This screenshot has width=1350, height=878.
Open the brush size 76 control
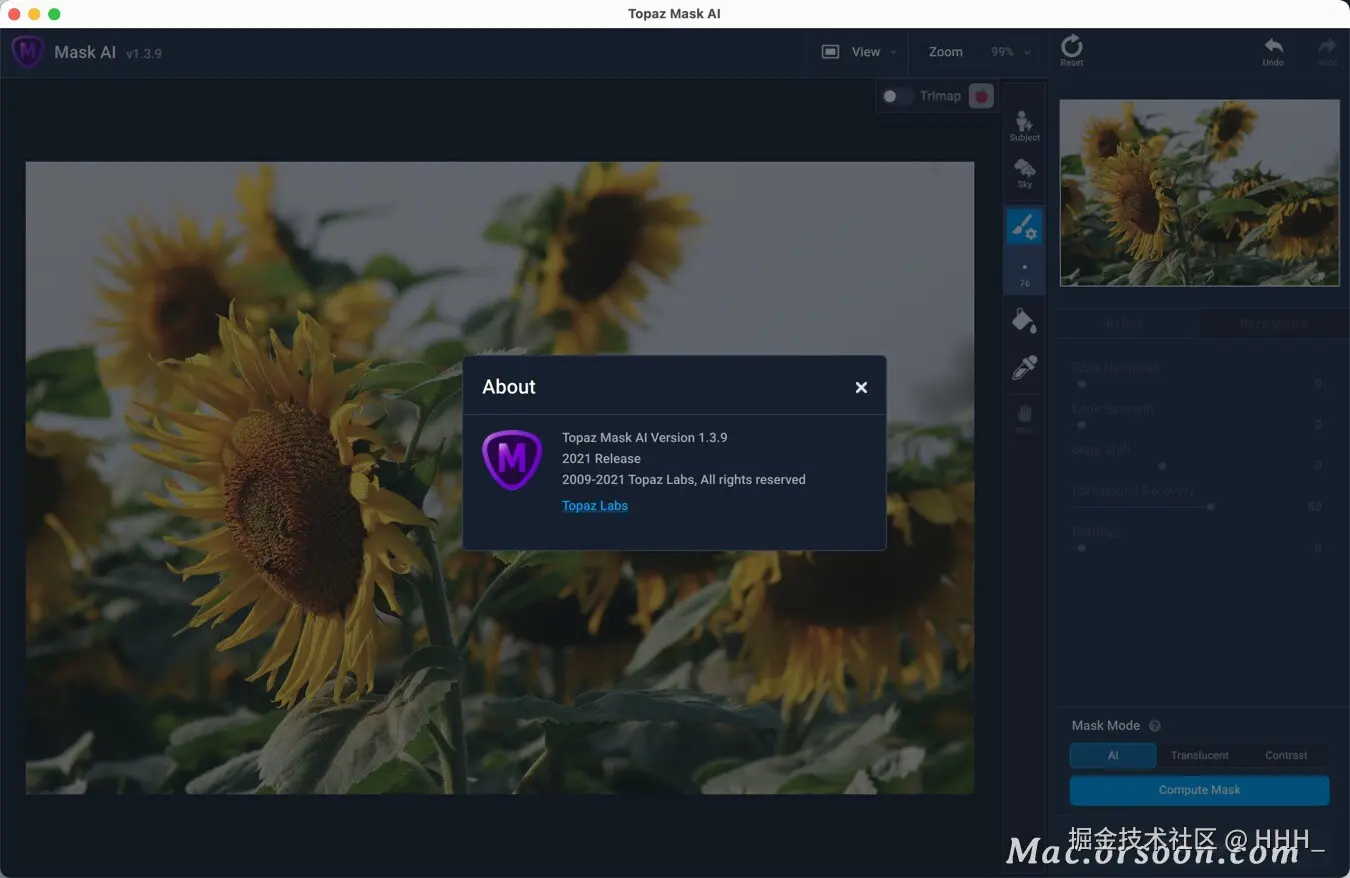pyautogui.click(x=1024, y=275)
